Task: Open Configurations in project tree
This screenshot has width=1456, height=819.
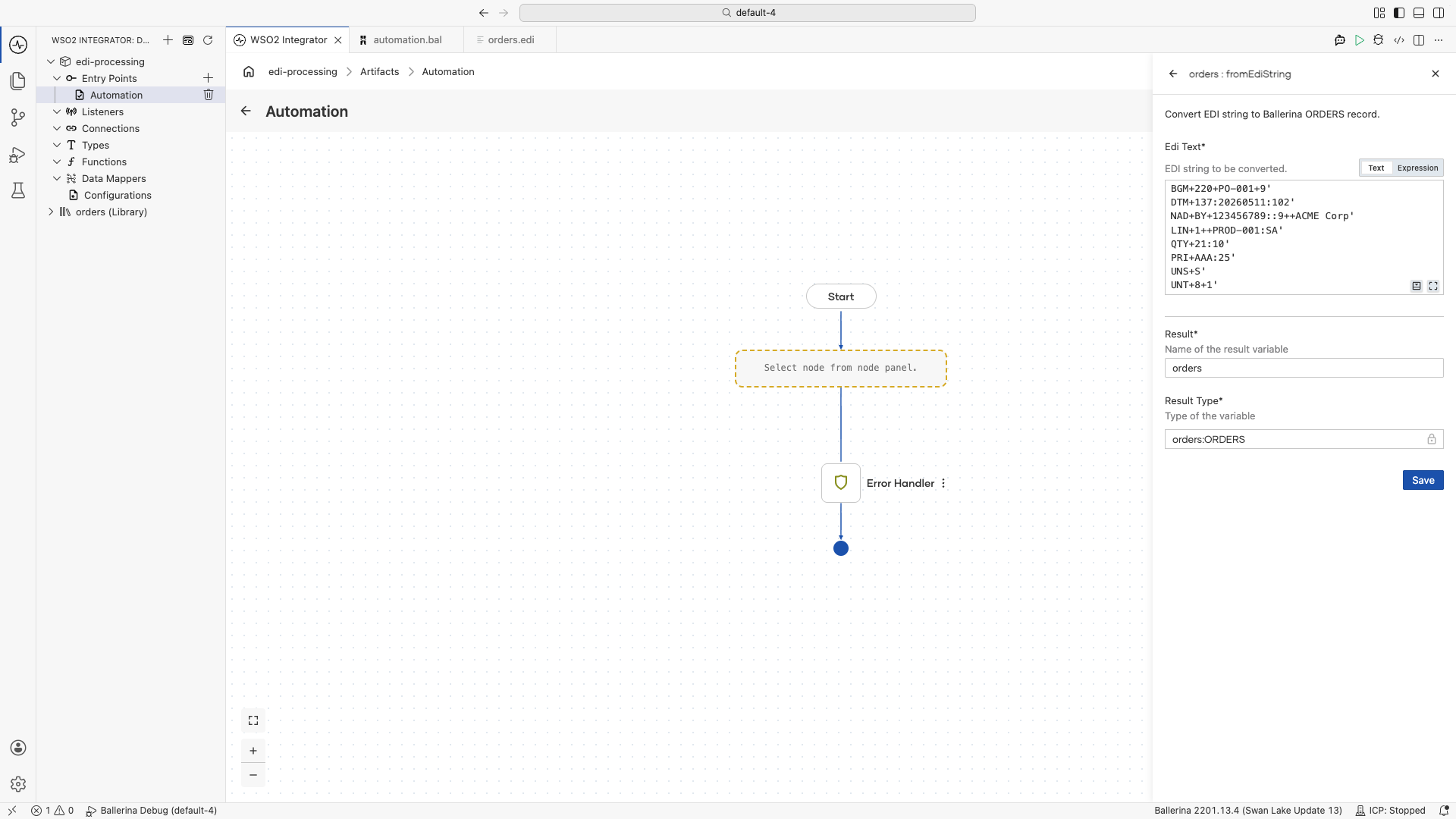Action: pos(118,195)
